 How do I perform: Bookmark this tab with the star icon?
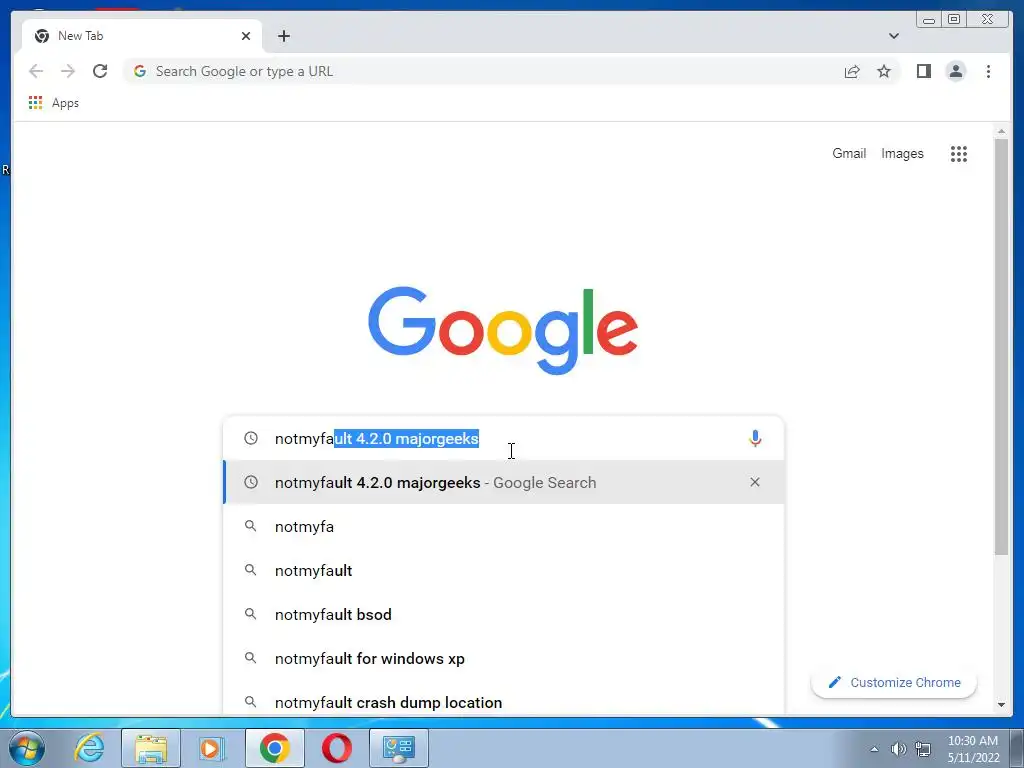884,71
